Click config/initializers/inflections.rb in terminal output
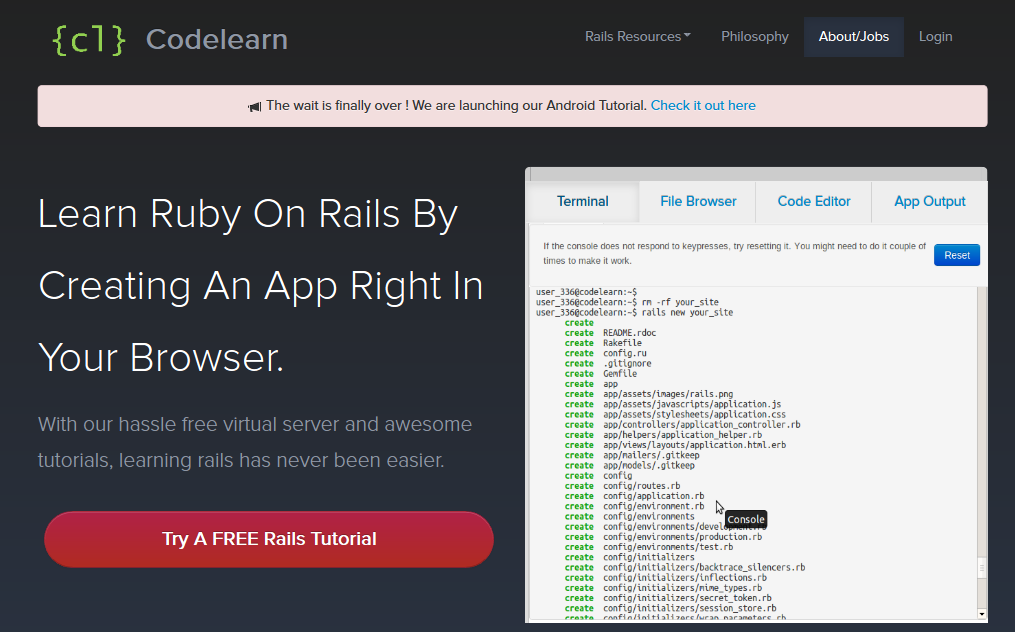 (685, 578)
